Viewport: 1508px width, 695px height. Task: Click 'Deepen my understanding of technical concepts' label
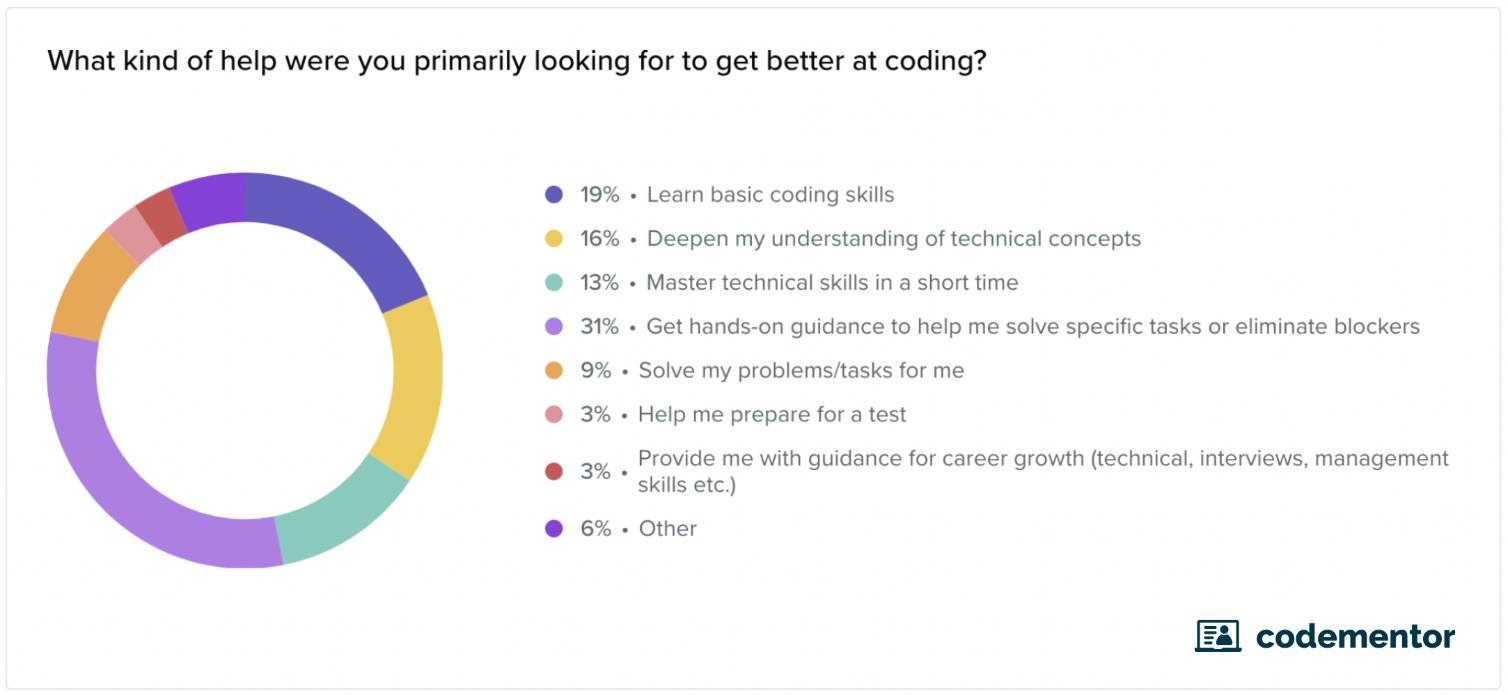point(893,239)
